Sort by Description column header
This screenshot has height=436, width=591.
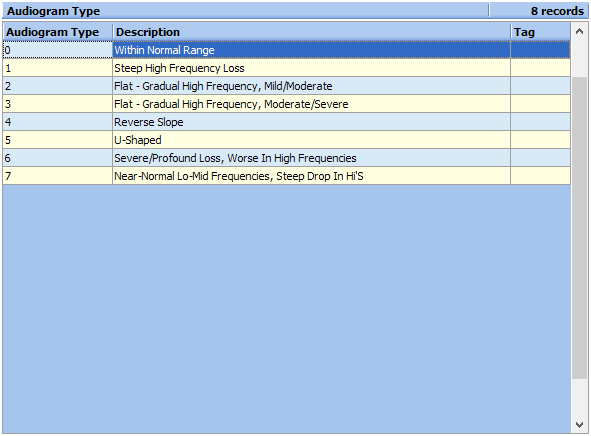311,32
